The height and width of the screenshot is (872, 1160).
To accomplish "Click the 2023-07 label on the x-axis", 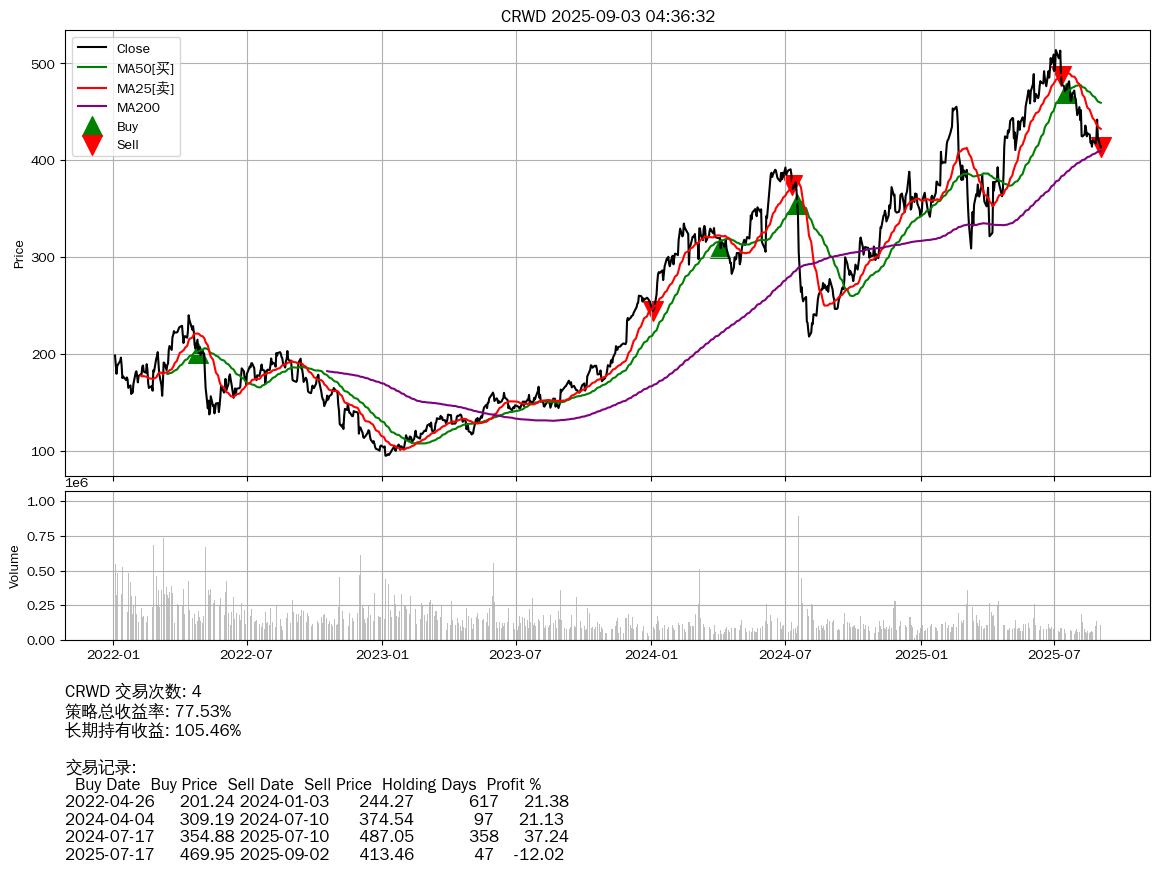I will coord(517,655).
